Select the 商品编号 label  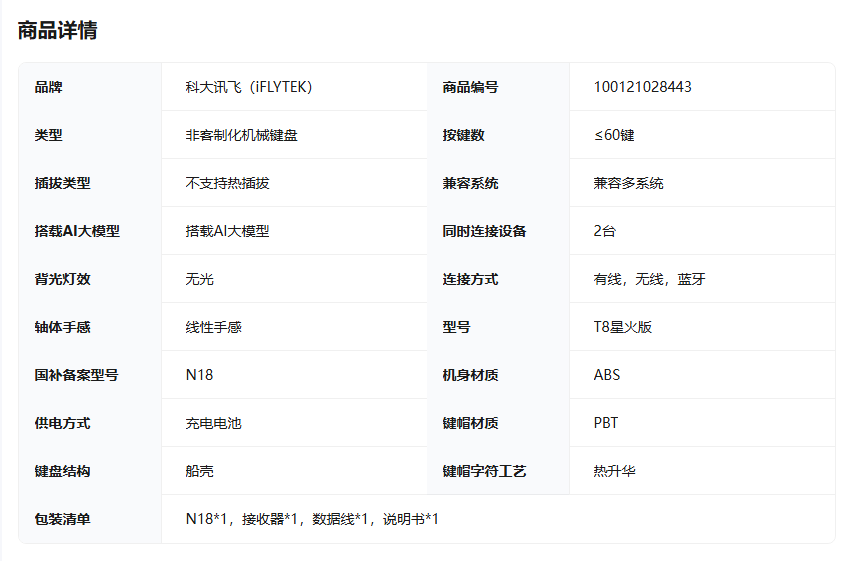[x=470, y=87]
